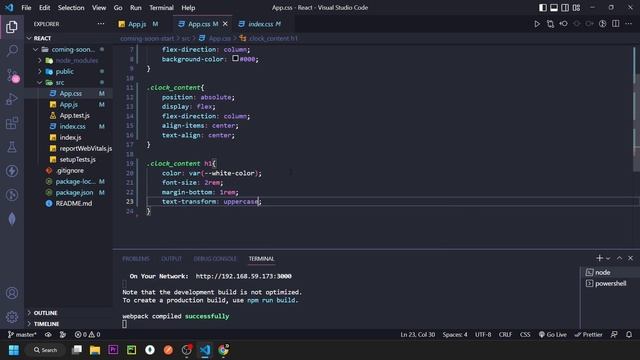Click the Run Code play icon
This screenshot has height=360, width=640.
(x=537, y=24)
